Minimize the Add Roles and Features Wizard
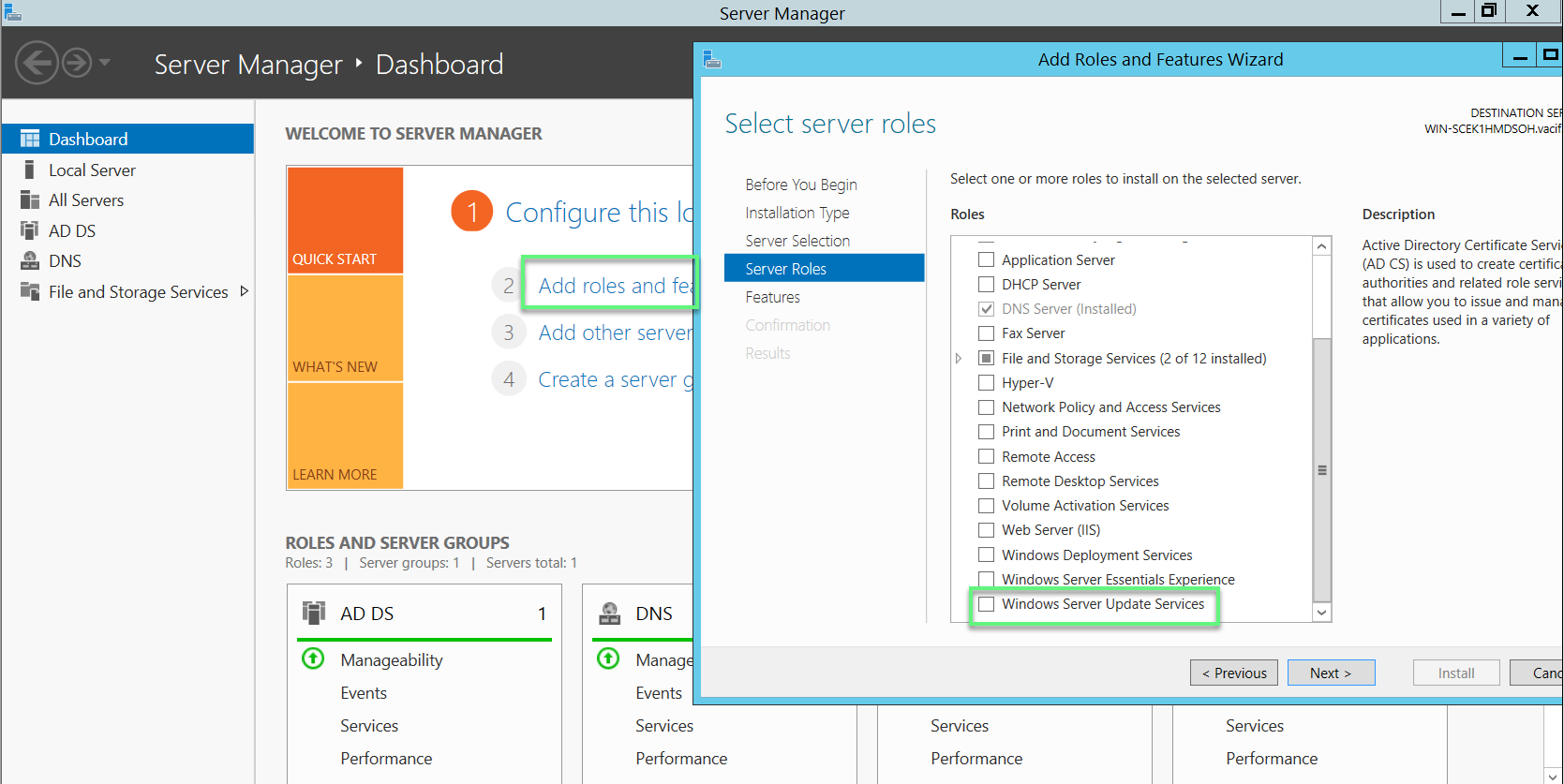 point(1520,56)
